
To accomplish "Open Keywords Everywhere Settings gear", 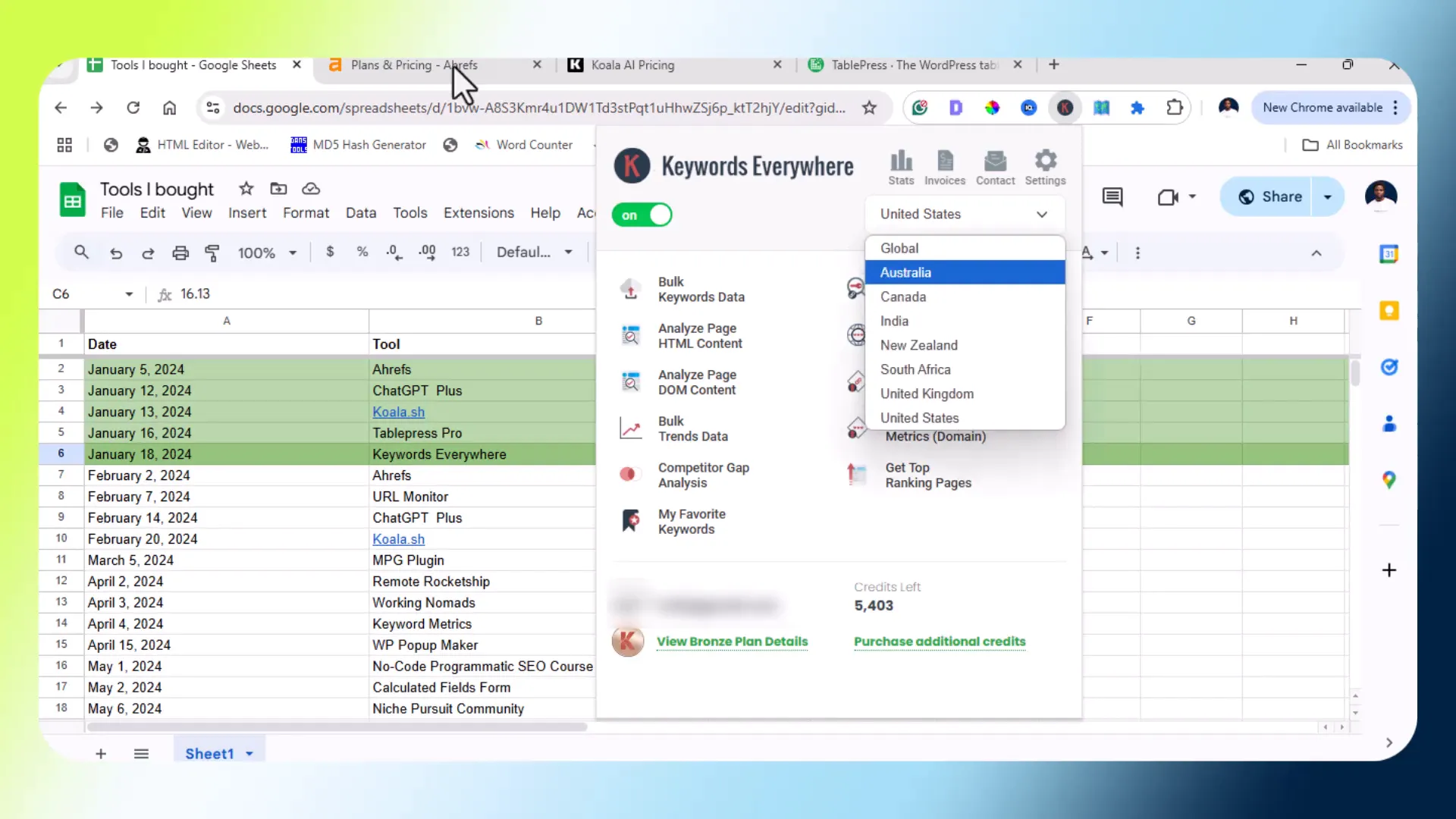I will [1045, 167].
